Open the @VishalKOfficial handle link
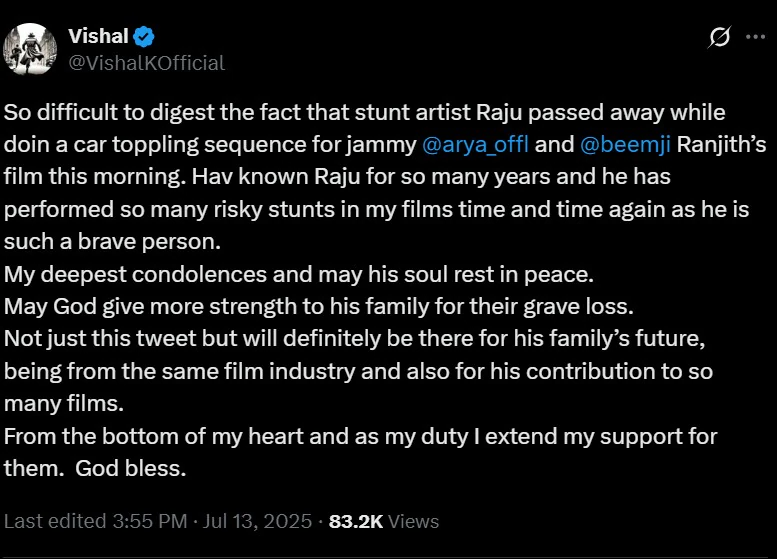This screenshot has height=559, width=777. [146, 63]
